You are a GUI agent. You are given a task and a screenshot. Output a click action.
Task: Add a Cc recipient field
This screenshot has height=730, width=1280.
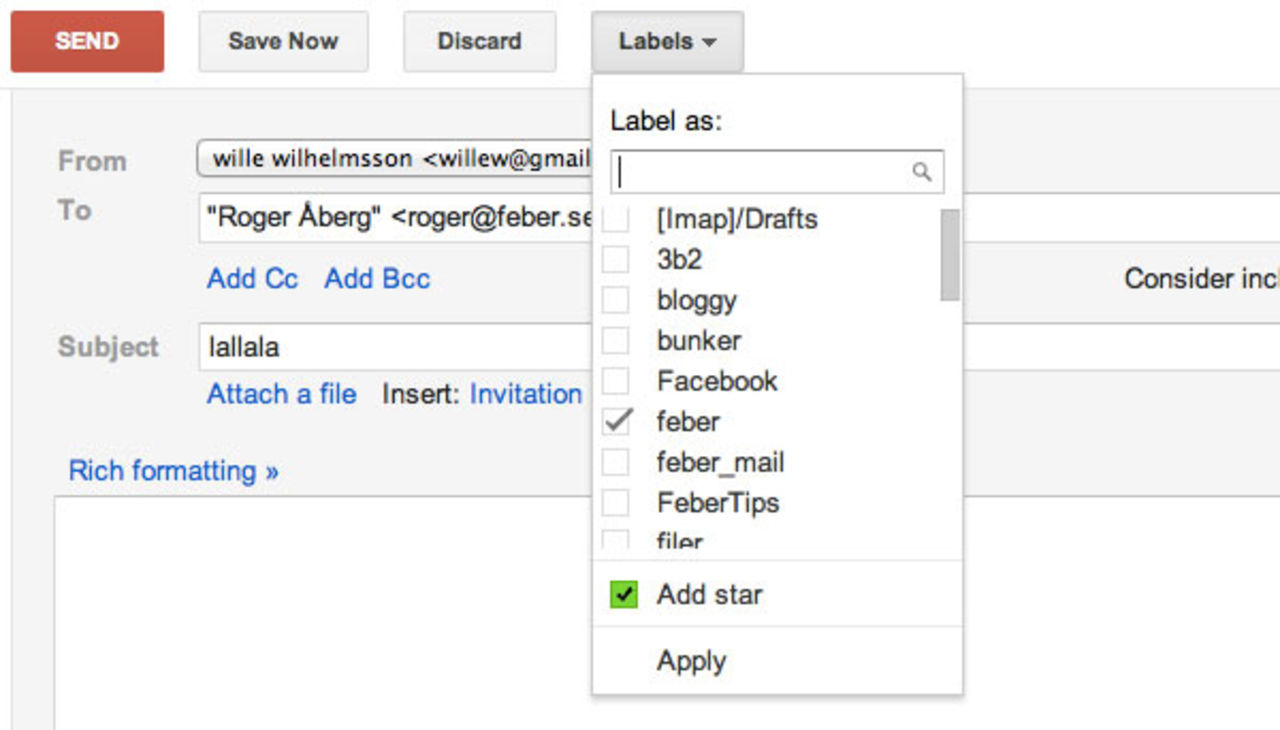[x=252, y=279]
